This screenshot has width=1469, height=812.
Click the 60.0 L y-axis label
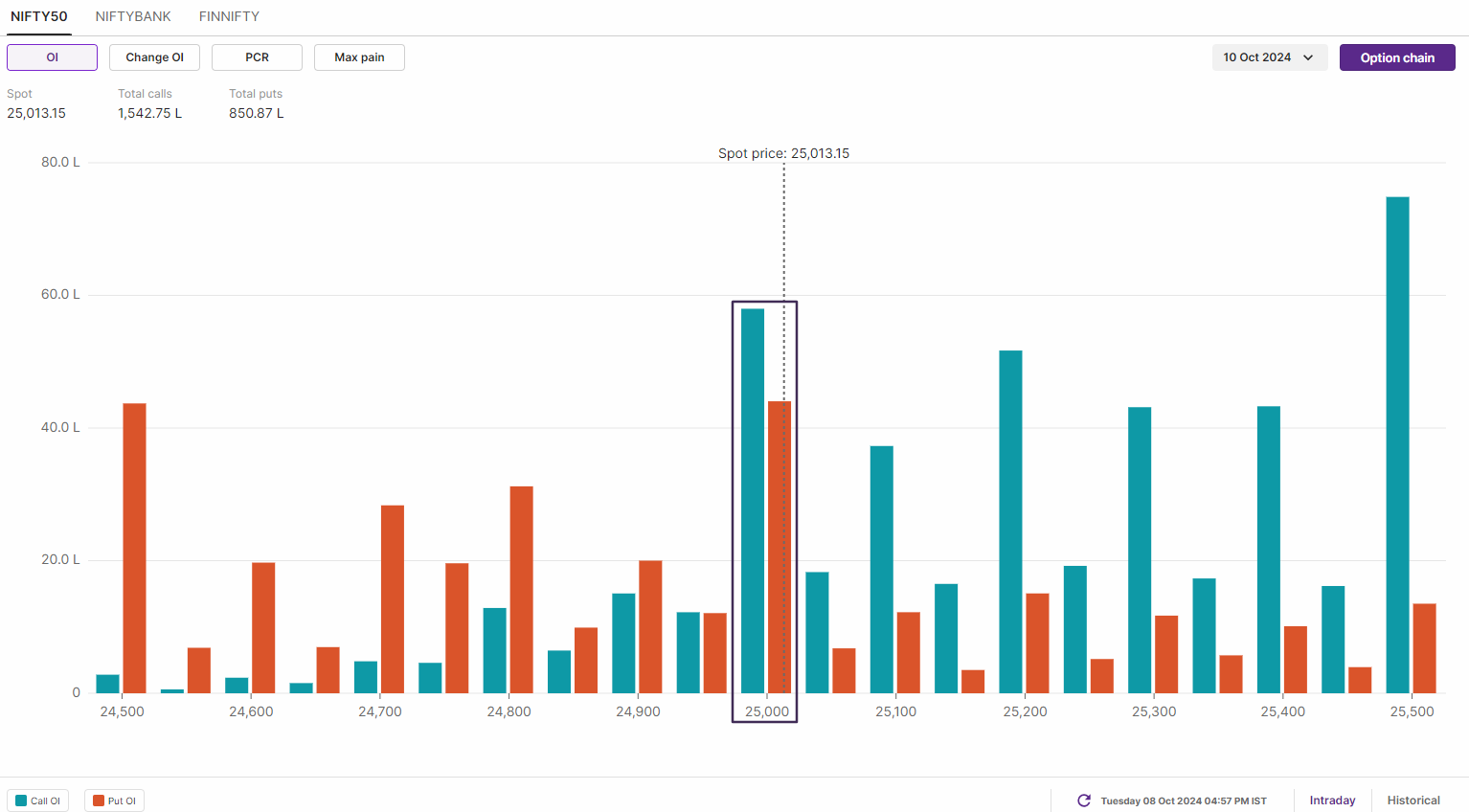coord(60,294)
